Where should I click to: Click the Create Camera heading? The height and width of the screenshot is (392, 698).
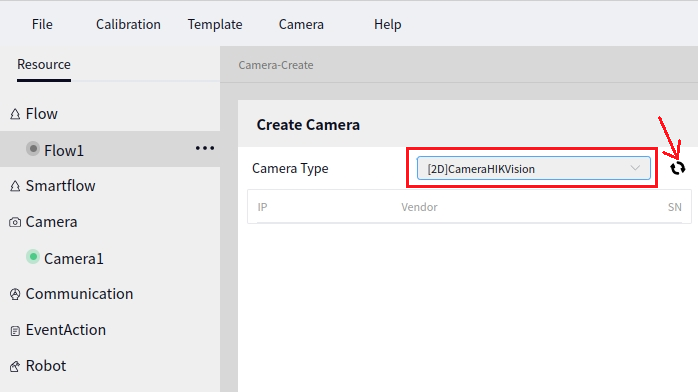point(308,125)
